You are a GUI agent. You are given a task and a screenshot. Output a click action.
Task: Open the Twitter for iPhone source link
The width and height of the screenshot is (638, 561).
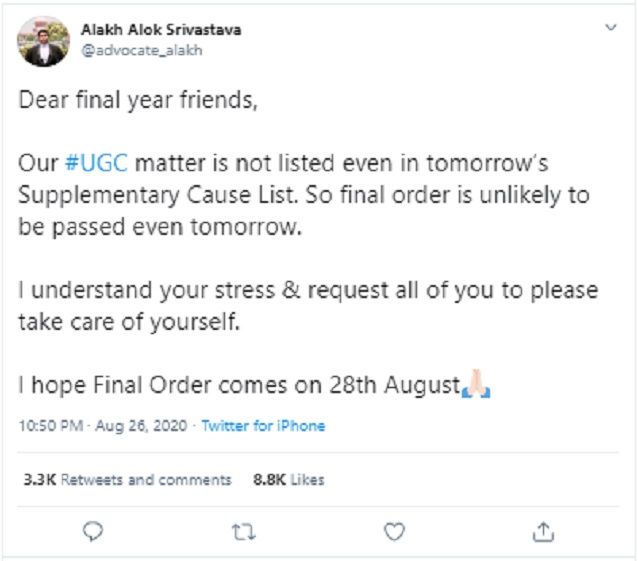coord(263,425)
